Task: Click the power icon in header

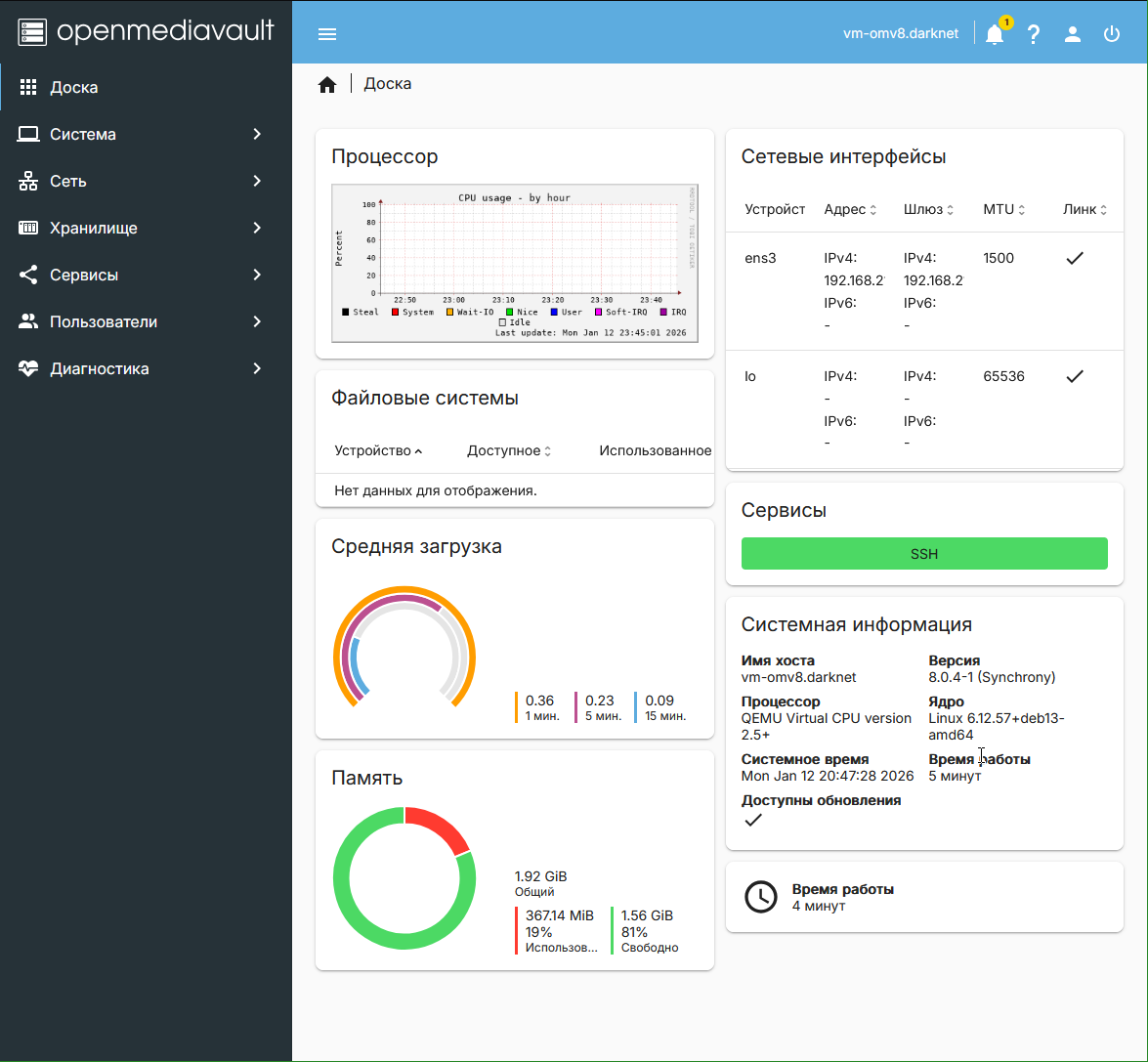Action: (x=1112, y=34)
